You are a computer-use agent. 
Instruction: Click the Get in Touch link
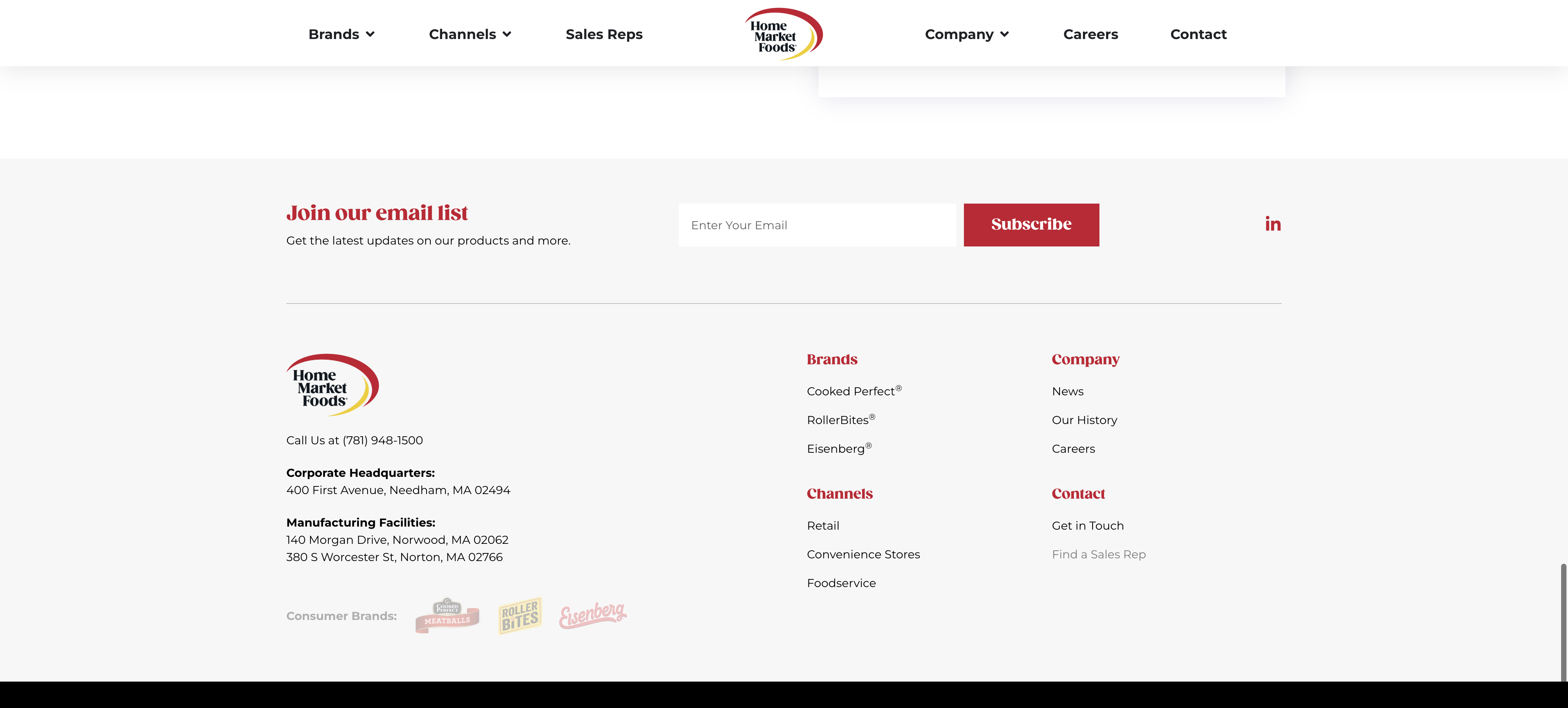click(x=1087, y=526)
